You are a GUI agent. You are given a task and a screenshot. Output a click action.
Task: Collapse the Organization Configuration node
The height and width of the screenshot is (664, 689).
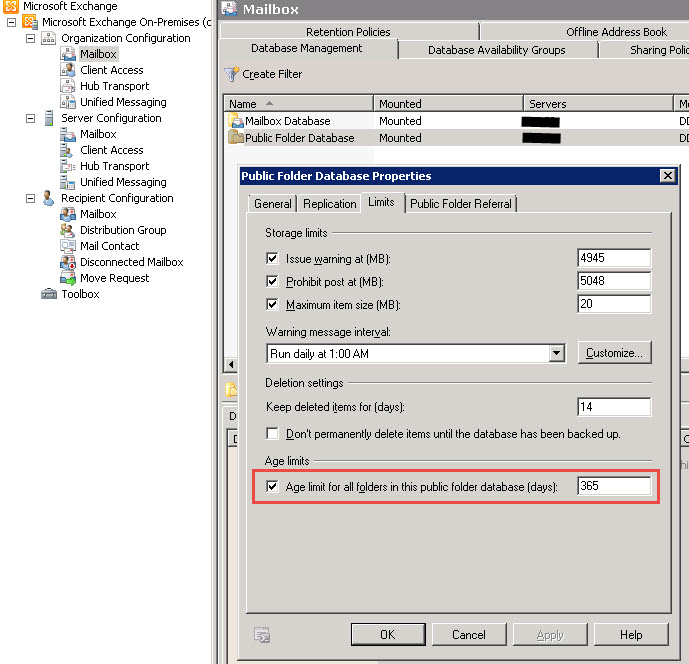(x=30, y=38)
